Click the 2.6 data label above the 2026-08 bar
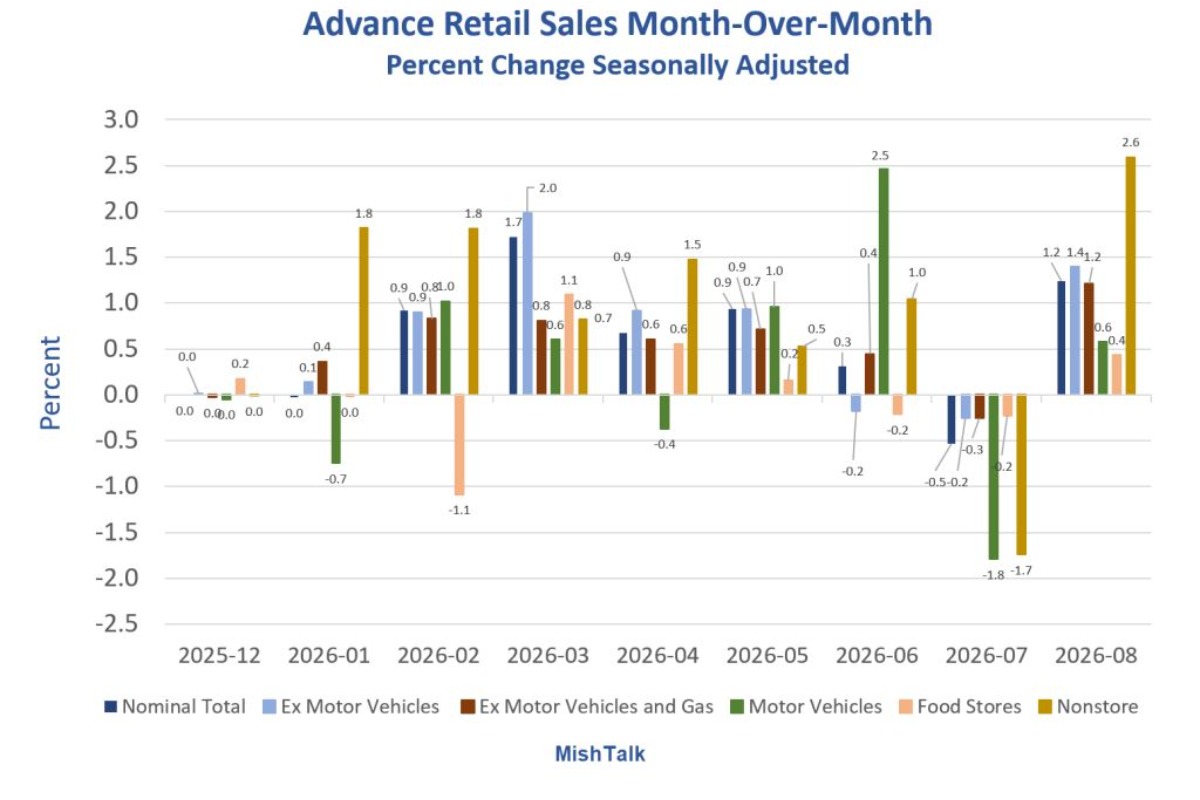 point(1130,143)
